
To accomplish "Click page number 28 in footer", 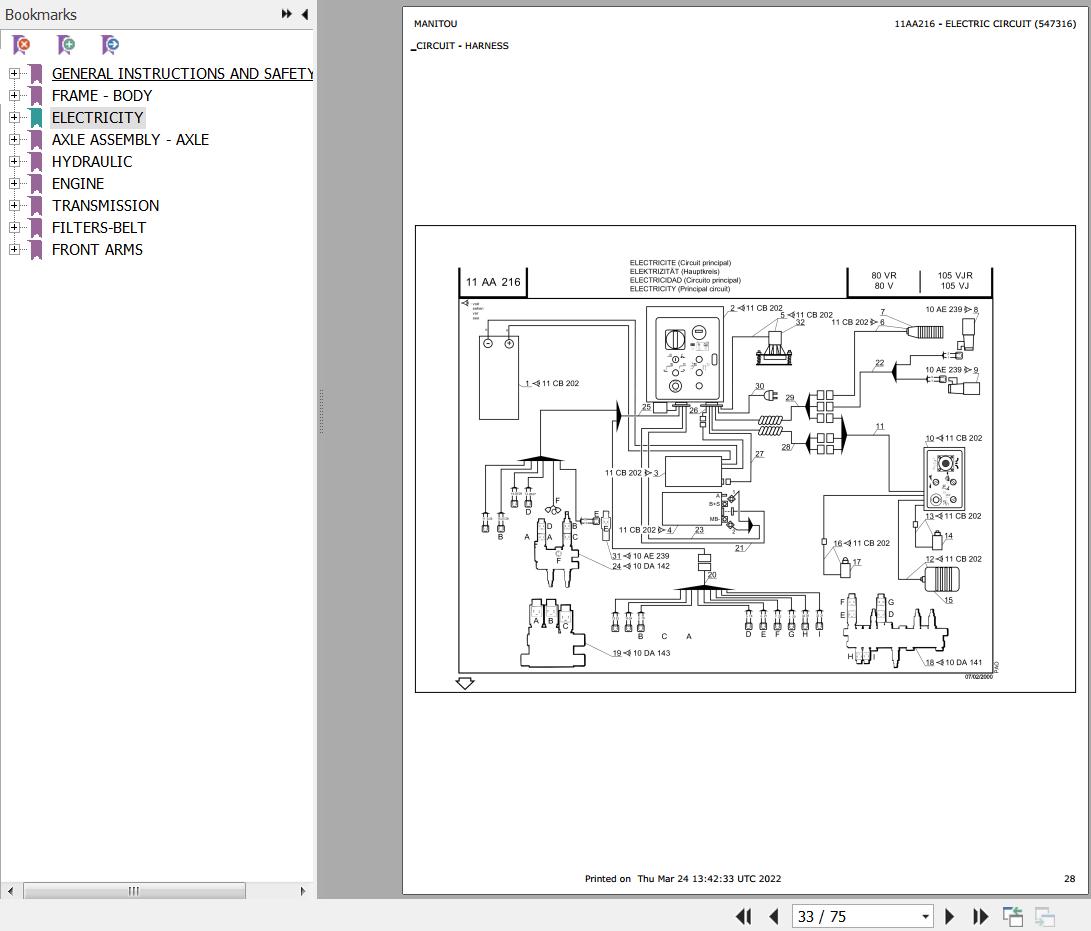I will point(1069,878).
